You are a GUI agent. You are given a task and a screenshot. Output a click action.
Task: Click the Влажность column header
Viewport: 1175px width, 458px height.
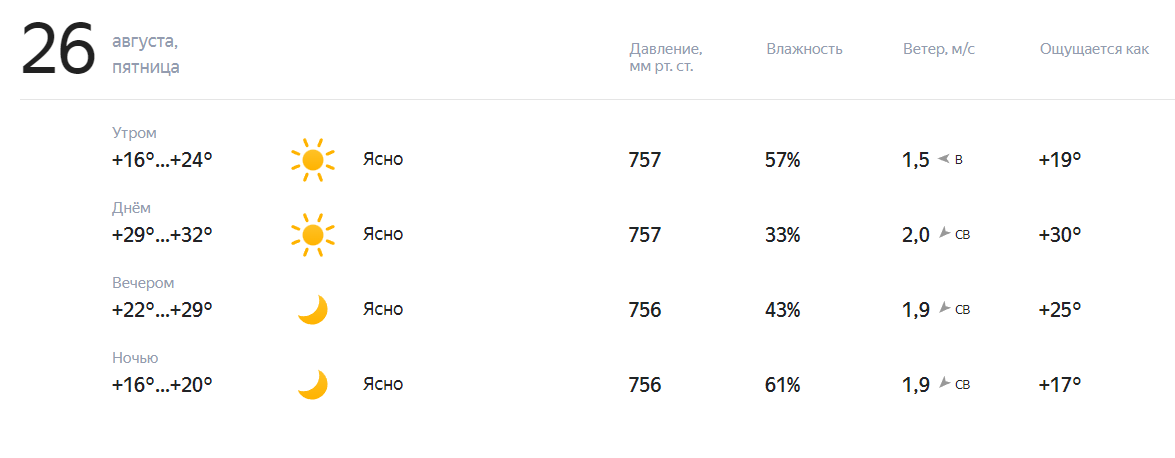coord(804,49)
